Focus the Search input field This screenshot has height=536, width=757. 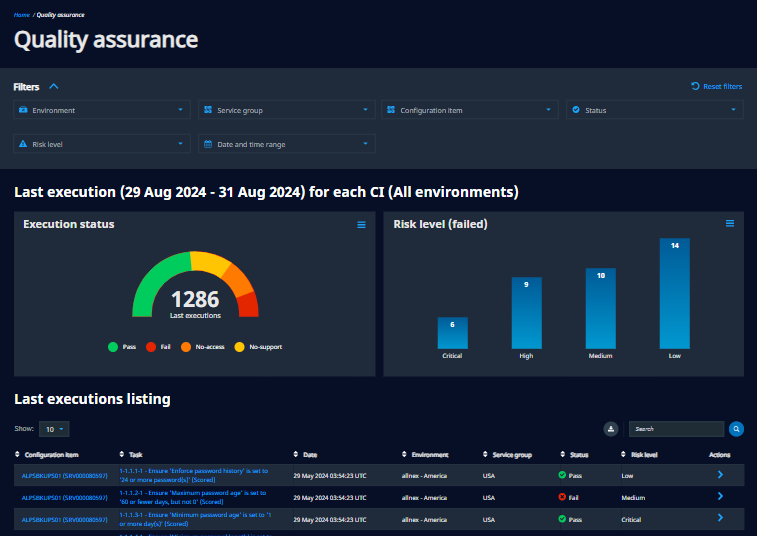[676, 429]
